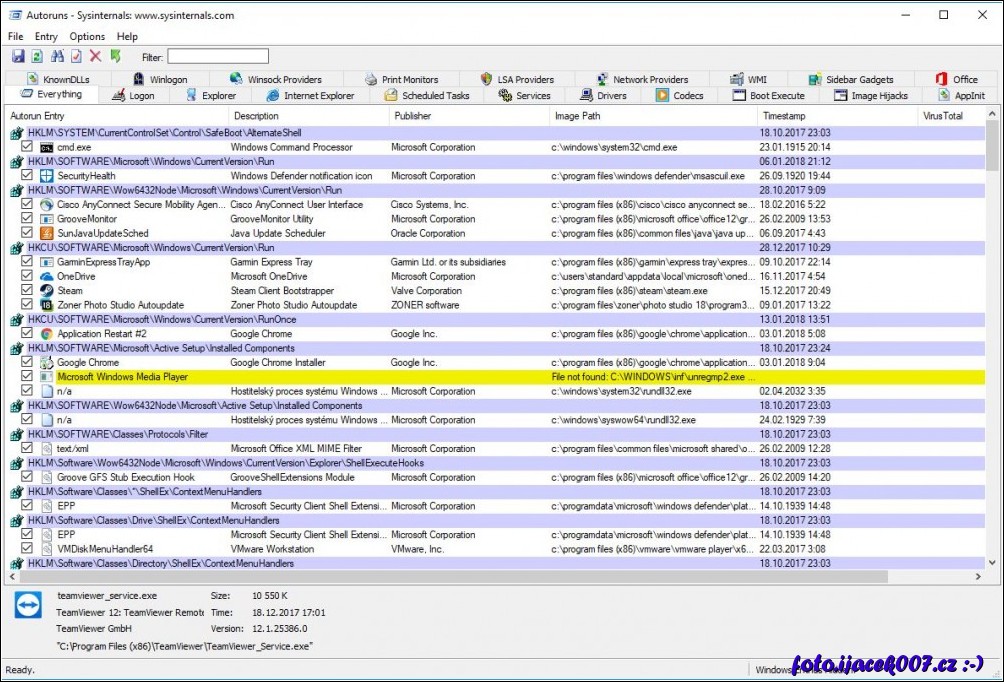Disable the SunJavaUpdateSched checkbox
The width and height of the screenshot is (1004, 682).
[27, 233]
